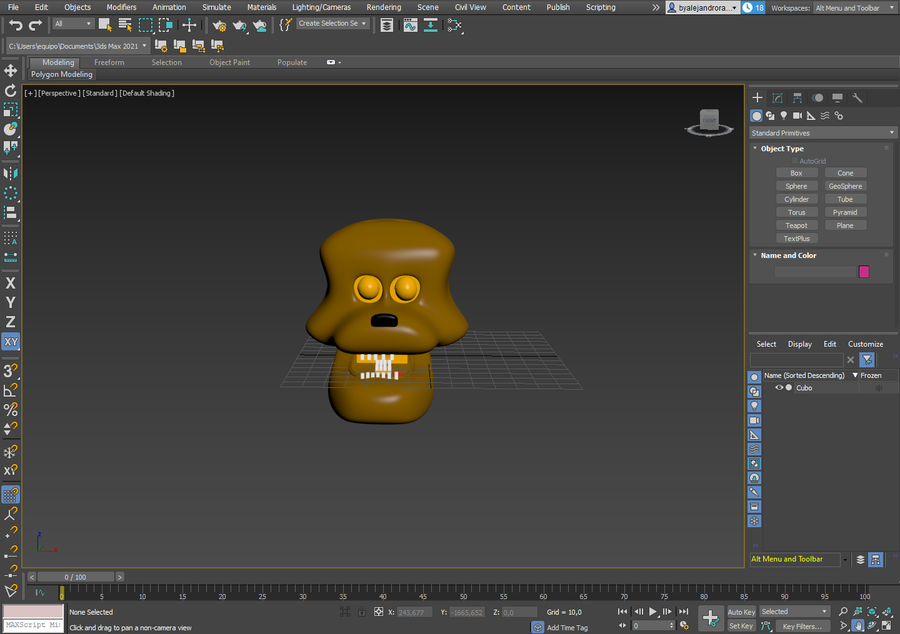Click the Teapot primitive button
Viewport: 900px width, 634px height.
(796, 226)
